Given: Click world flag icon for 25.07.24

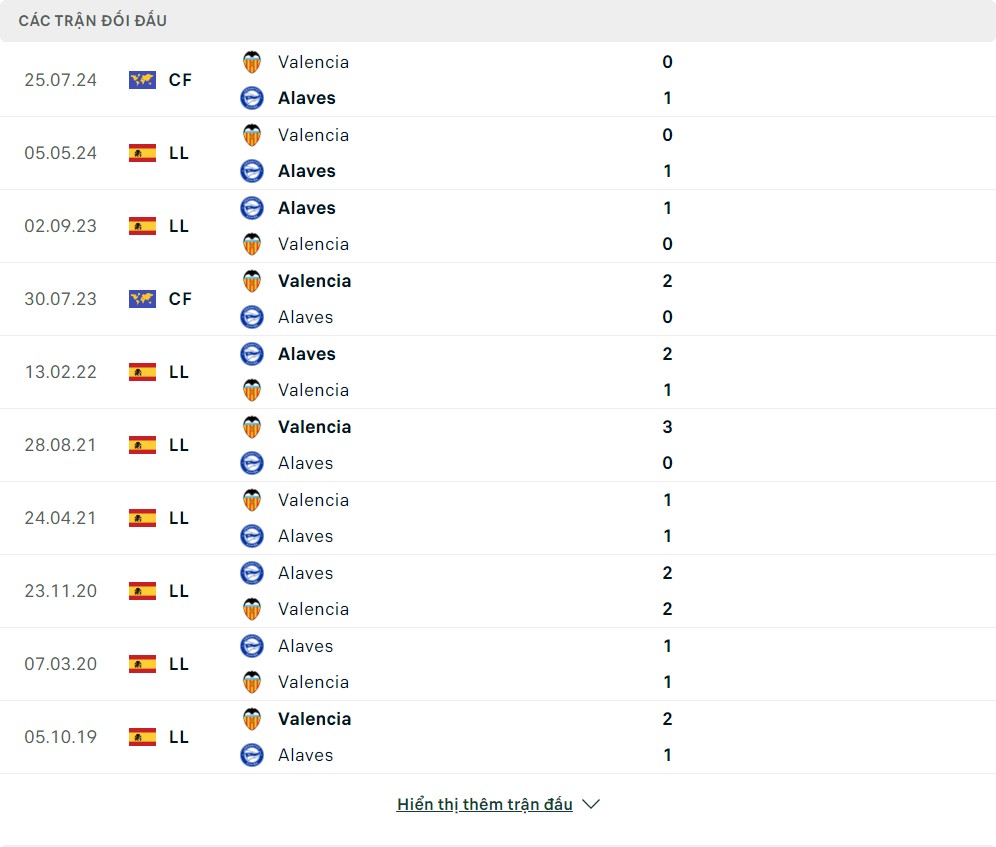Looking at the screenshot, I should [x=142, y=80].
